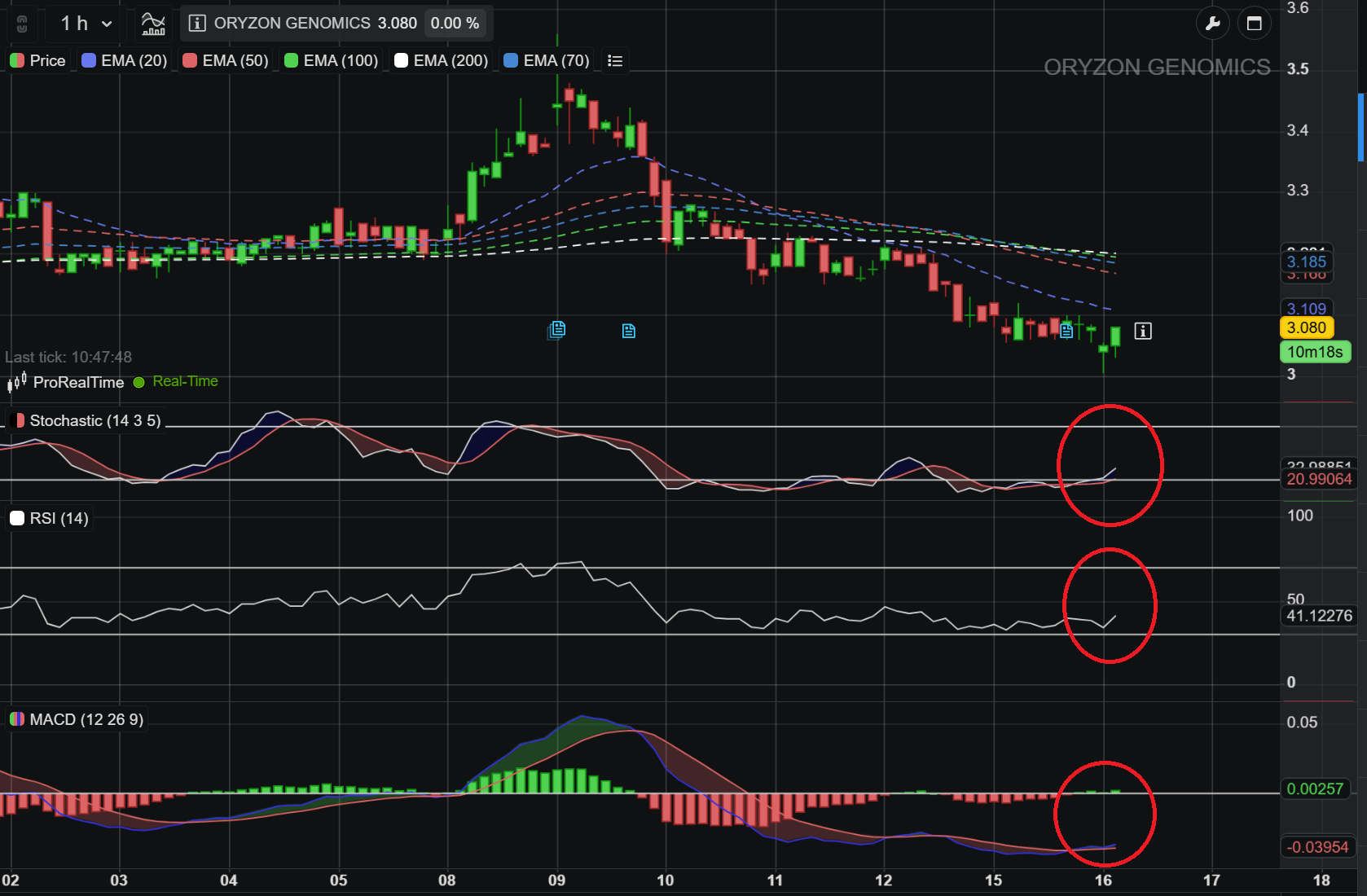Open the 1 h timeframe dropdown
The image size is (1367, 896).
pyautogui.click(x=81, y=24)
